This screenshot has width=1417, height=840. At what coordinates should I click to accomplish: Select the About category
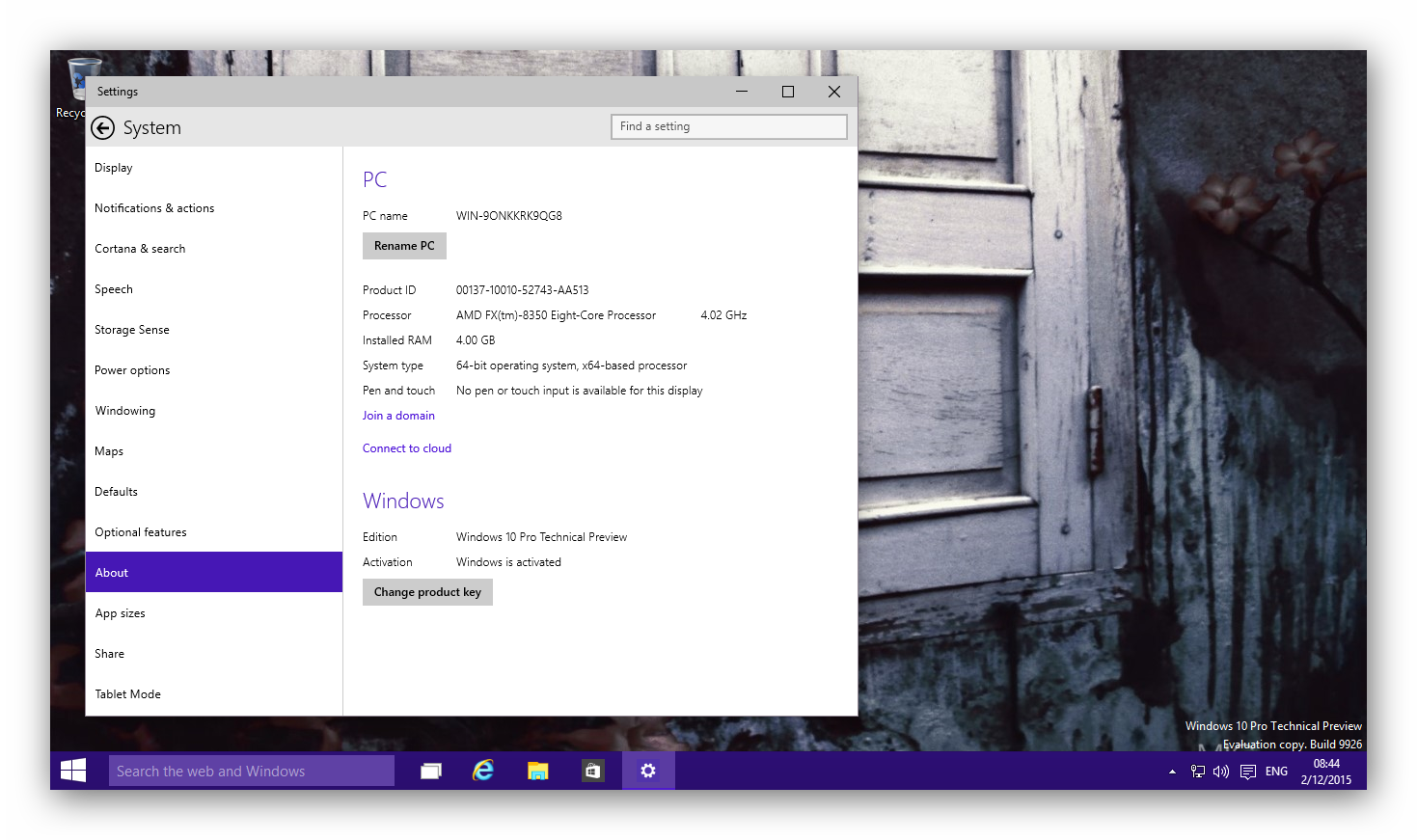tap(214, 572)
